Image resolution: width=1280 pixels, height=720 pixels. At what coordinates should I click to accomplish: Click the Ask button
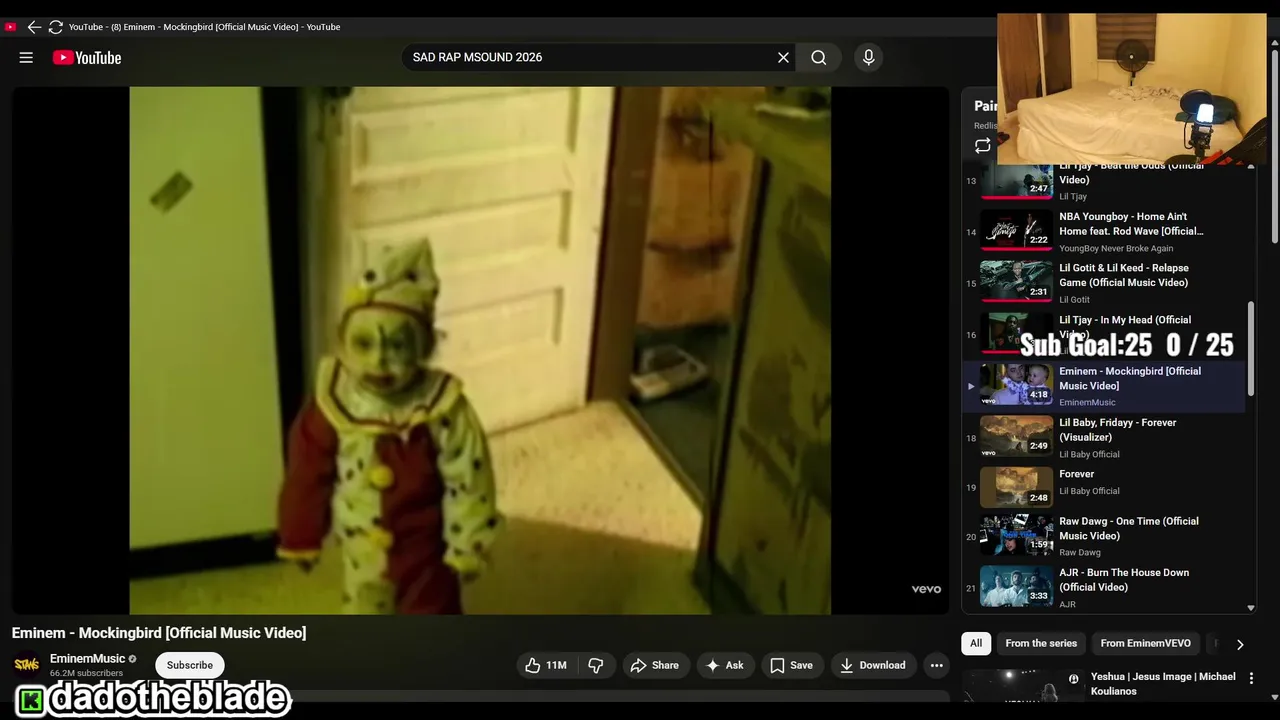tap(725, 665)
